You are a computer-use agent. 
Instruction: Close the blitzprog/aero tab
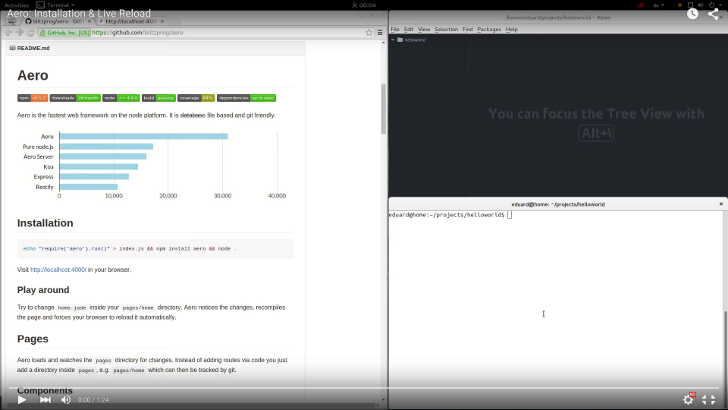coord(90,21)
